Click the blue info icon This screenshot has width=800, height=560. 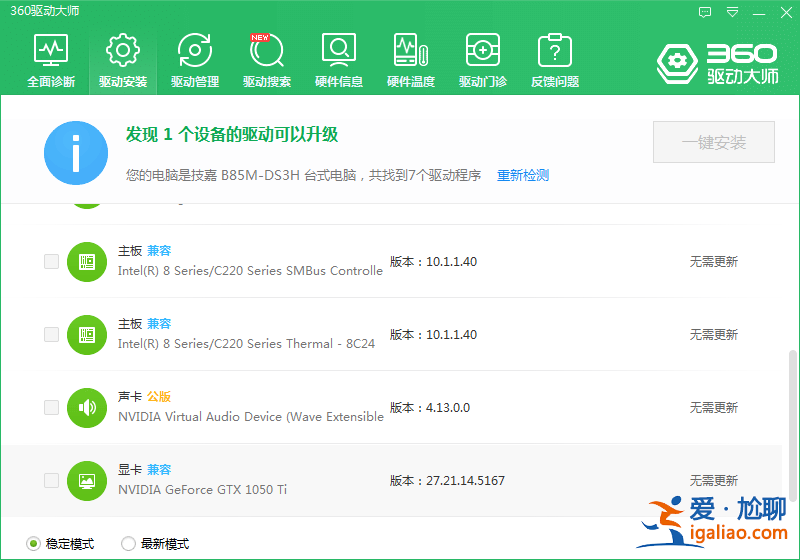76,153
